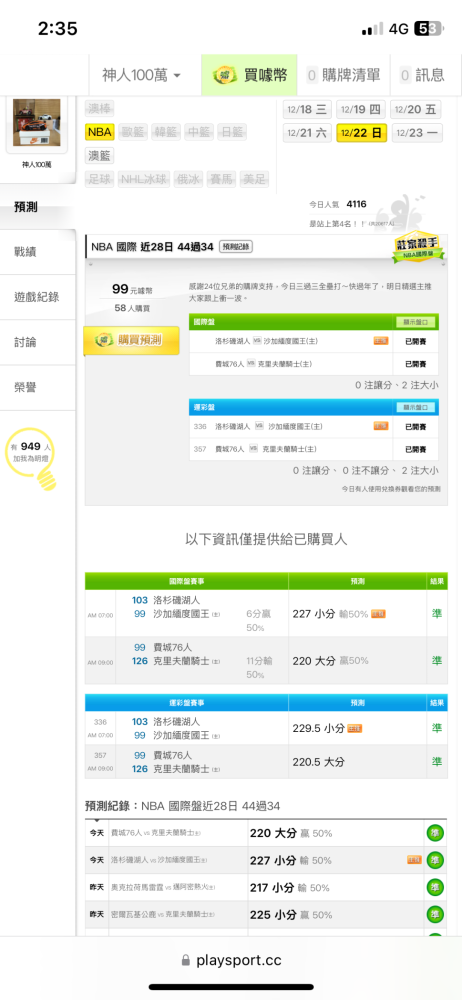Select the 澳籃 league tab
Screen dimensions: 462x1000
[100, 156]
